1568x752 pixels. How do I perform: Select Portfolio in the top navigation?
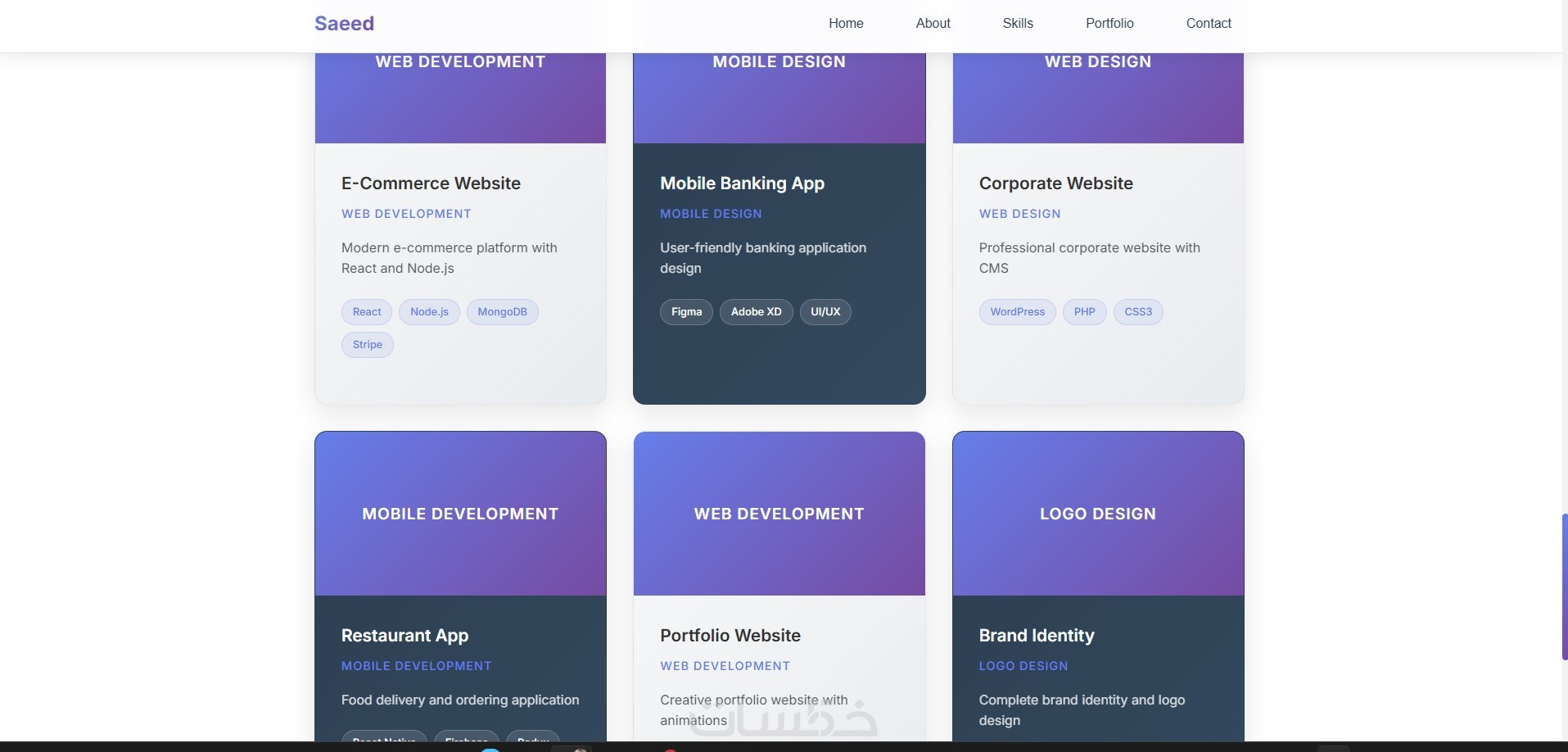tap(1109, 24)
